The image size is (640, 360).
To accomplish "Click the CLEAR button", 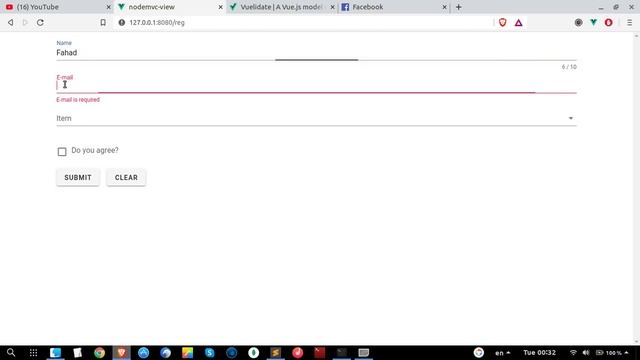I will [126, 178].
